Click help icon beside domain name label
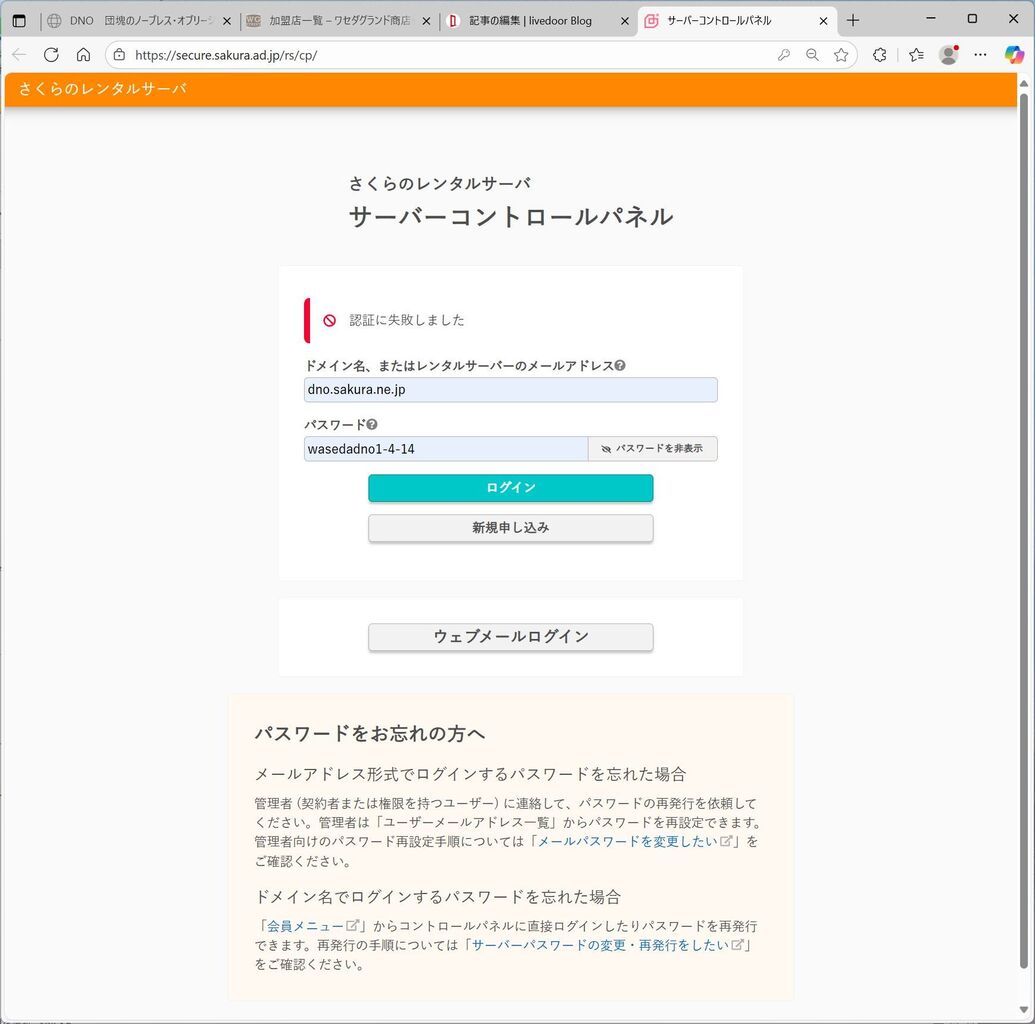This screenshot has width=1035, height=1024. (x=620, y=365)
